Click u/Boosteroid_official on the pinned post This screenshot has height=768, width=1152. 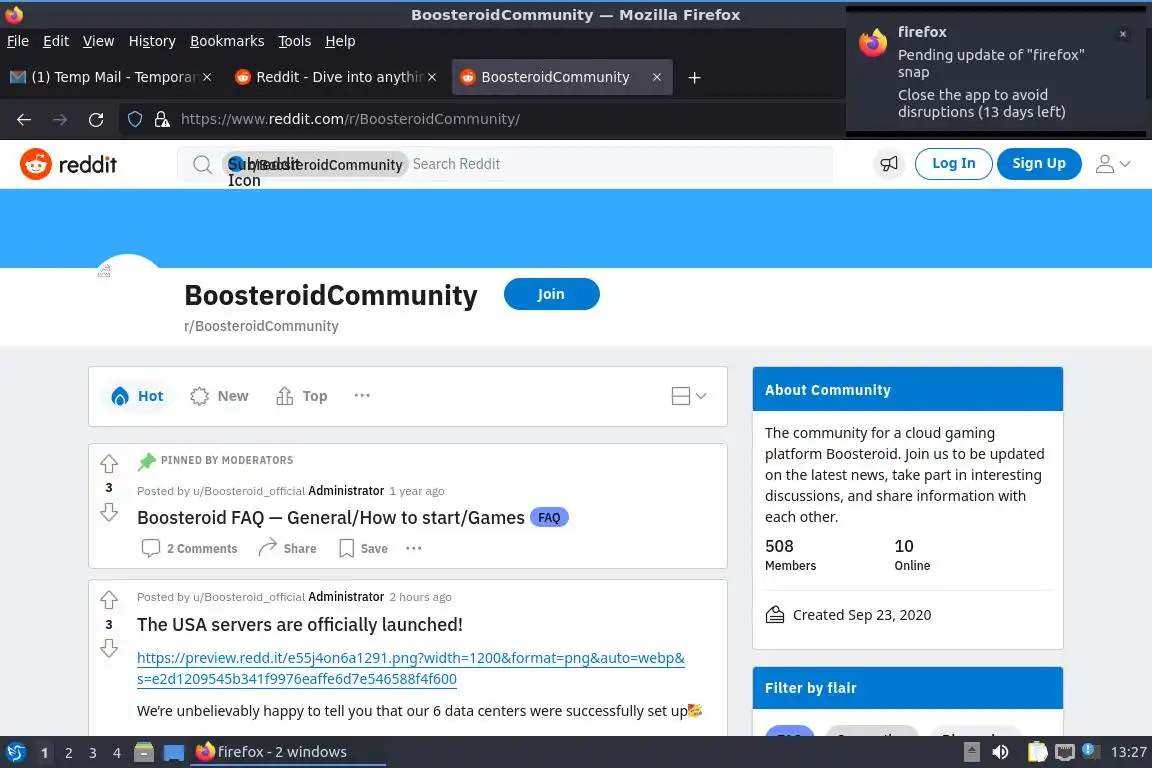pyautogui.click(x=248, y=491)
